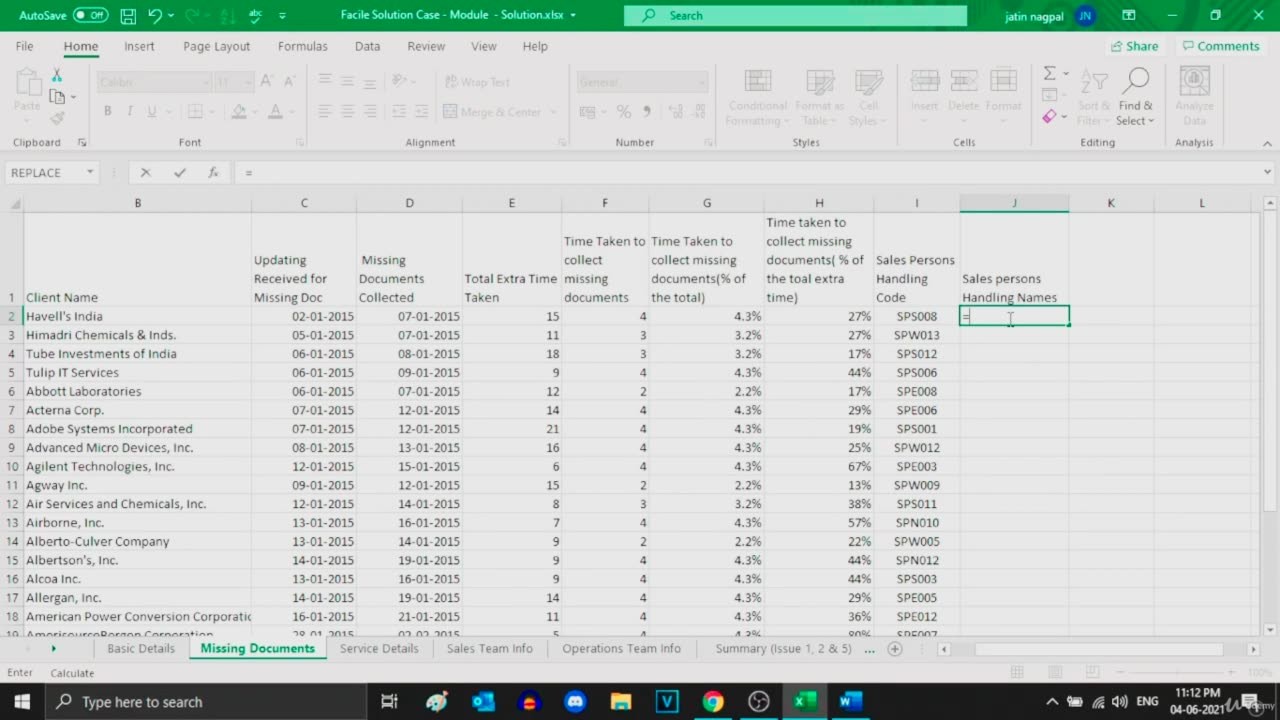
Task: Open the volume control in system tray
Action: click(1120, 701)
